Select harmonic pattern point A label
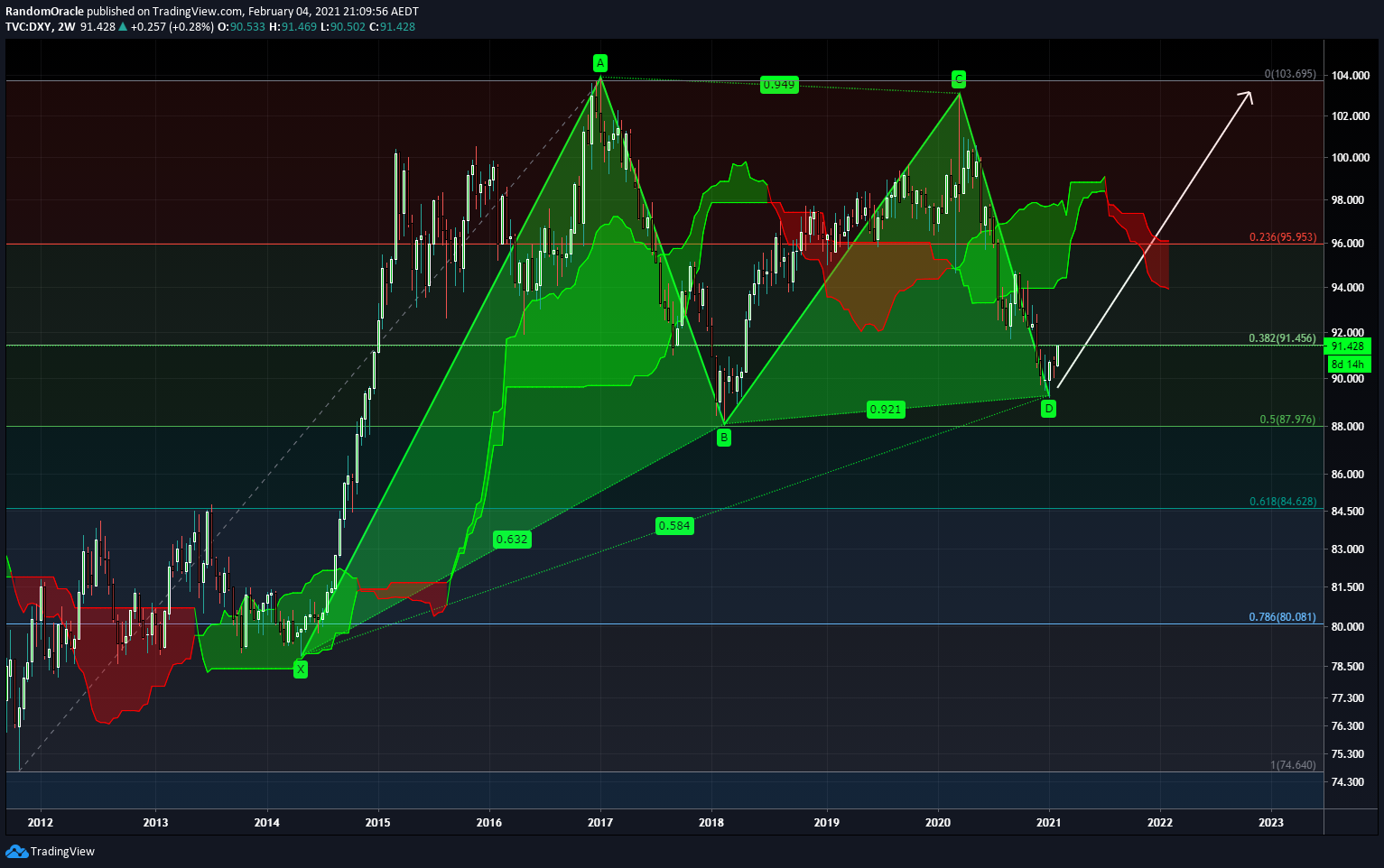Image resolution: width=1384 pixels, height=868 pixels. [600, 63]
